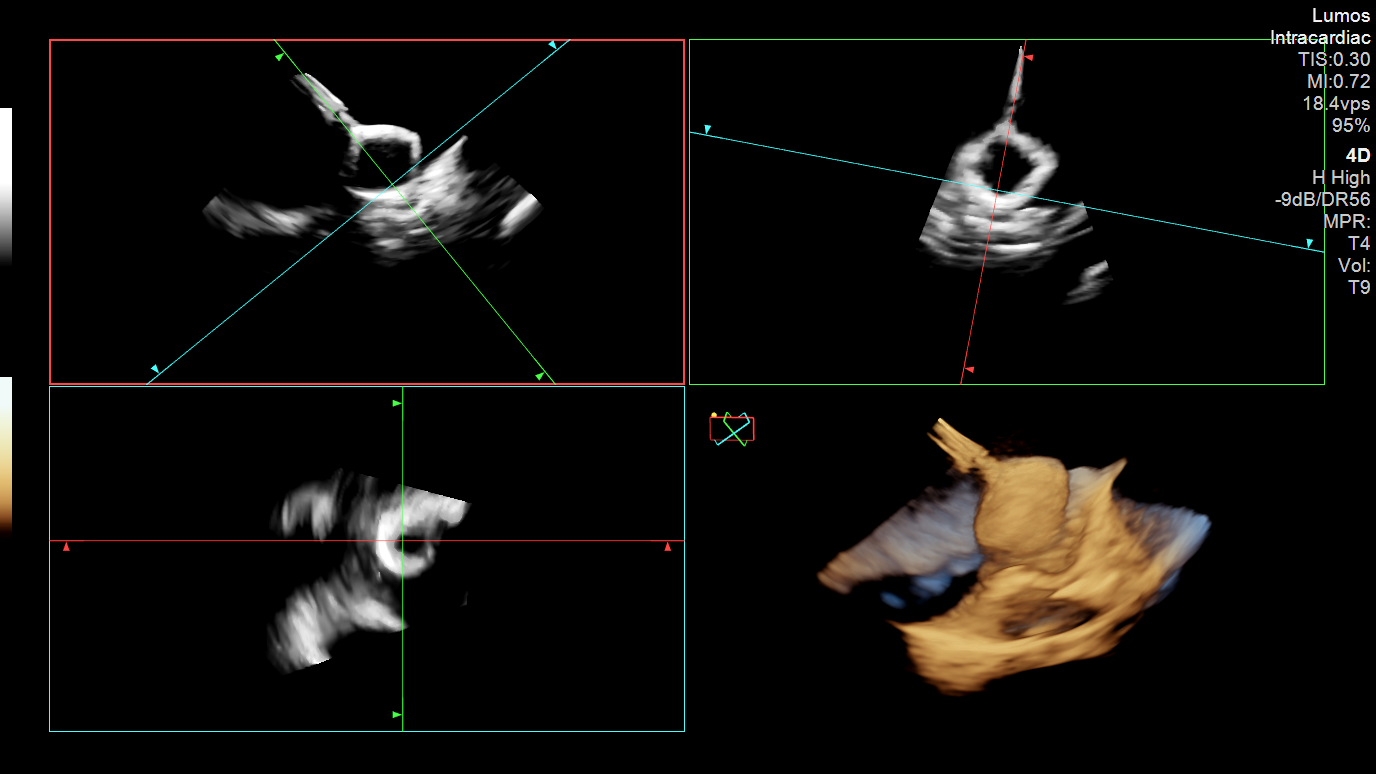Click green arrow at top of bottom-left view
Screen dimensions: 1376x774
(x=397, y=403)
